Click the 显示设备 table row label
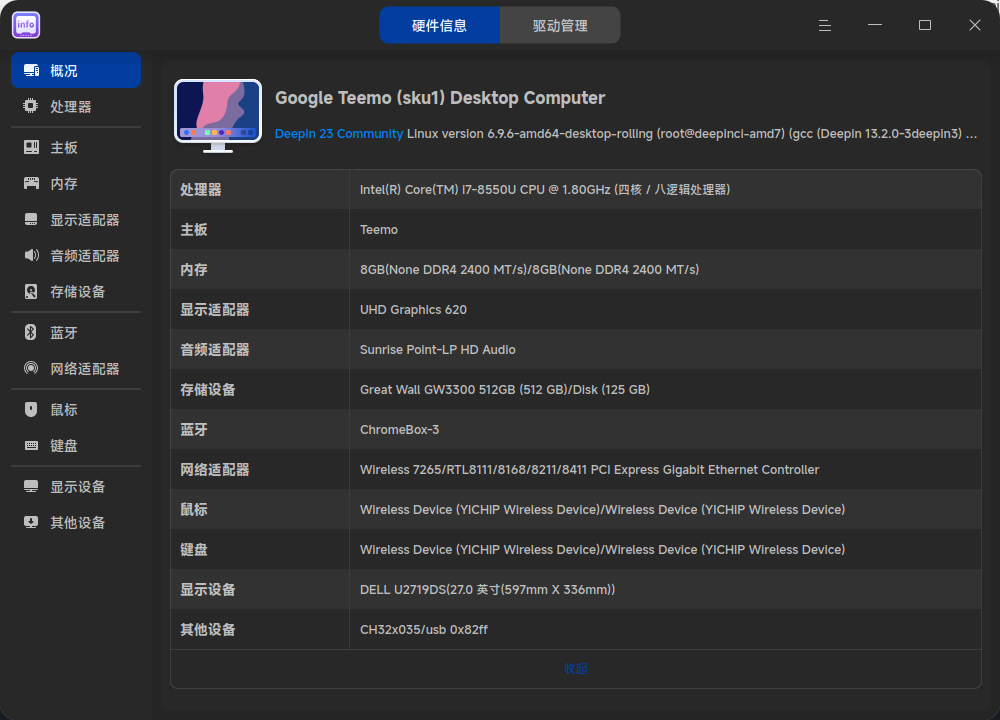This screenshot has width=1000, height=720. (x=208, y=590)
